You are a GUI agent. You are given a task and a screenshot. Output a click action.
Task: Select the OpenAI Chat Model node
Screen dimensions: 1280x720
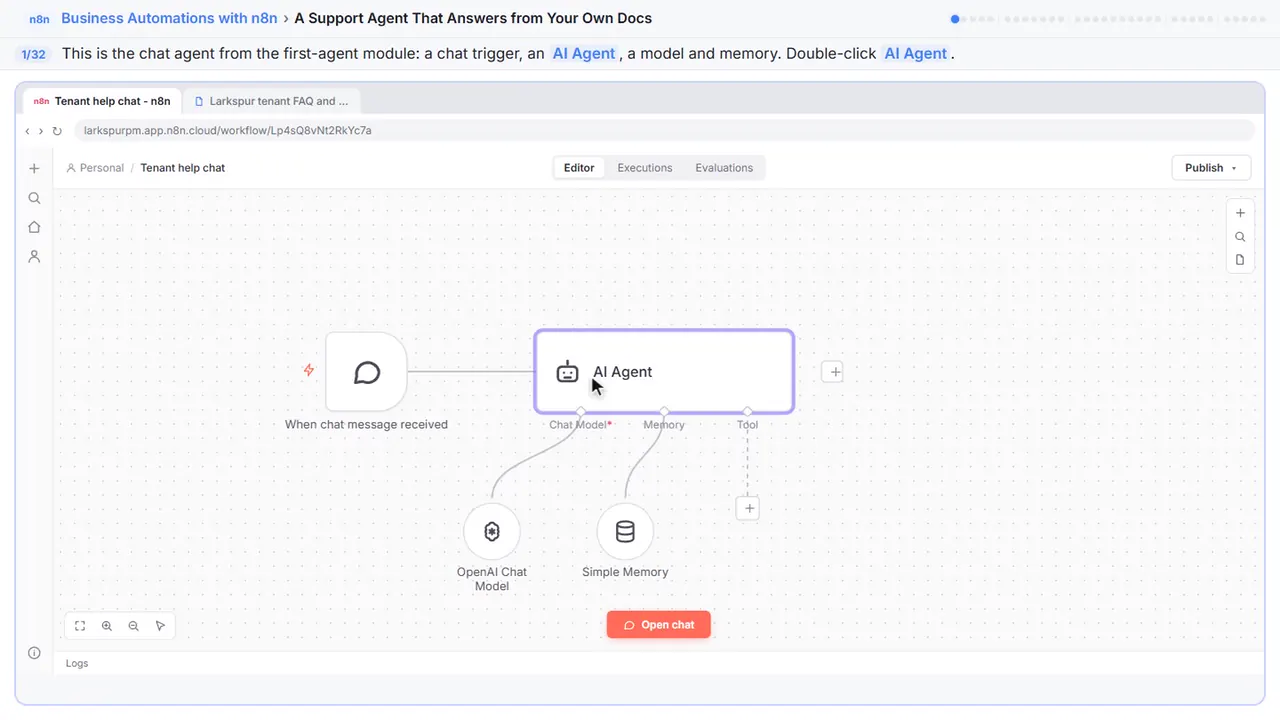pyautogui.click(x=492, y=532)
